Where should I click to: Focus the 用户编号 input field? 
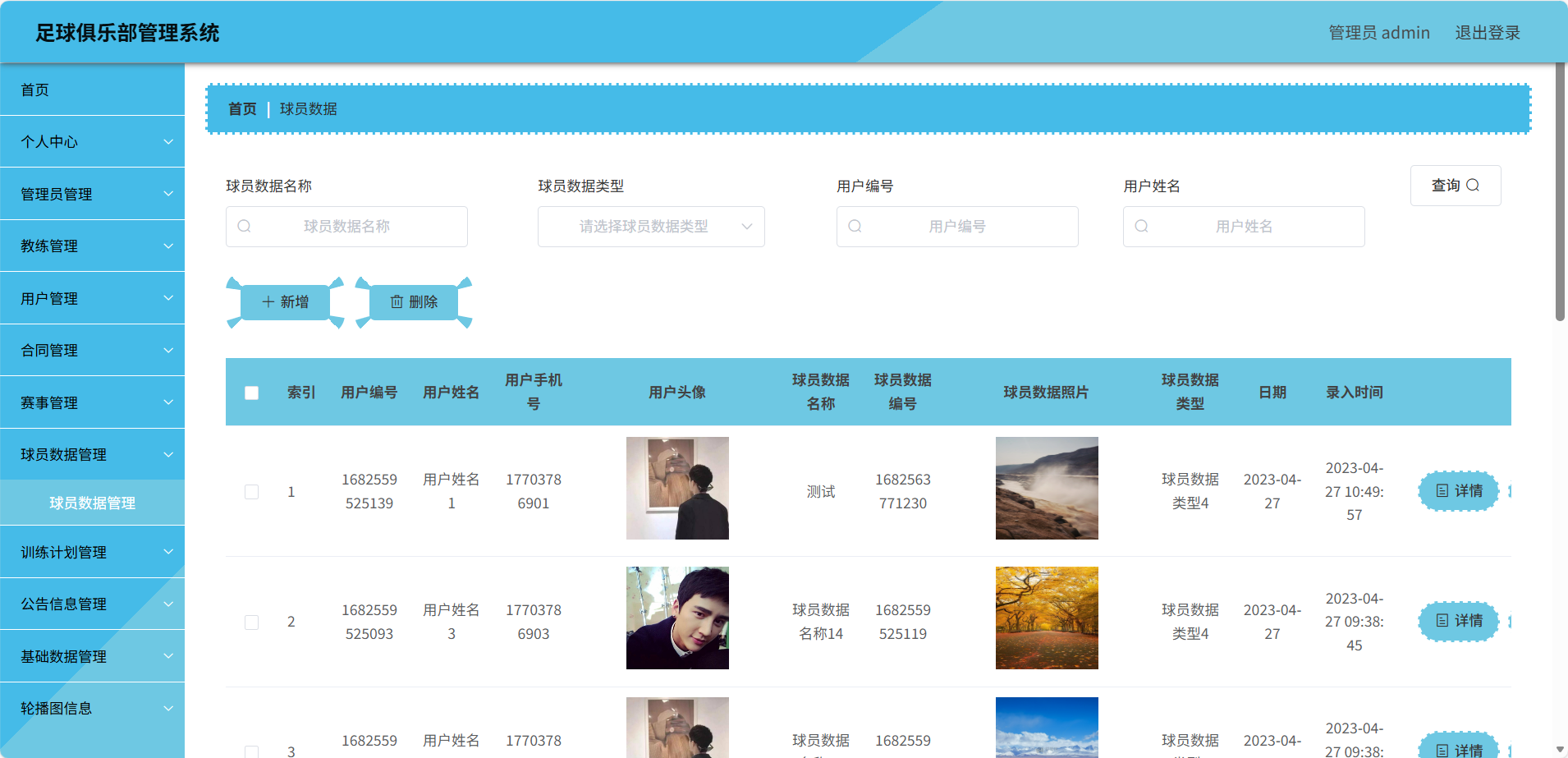click(957, 227)
